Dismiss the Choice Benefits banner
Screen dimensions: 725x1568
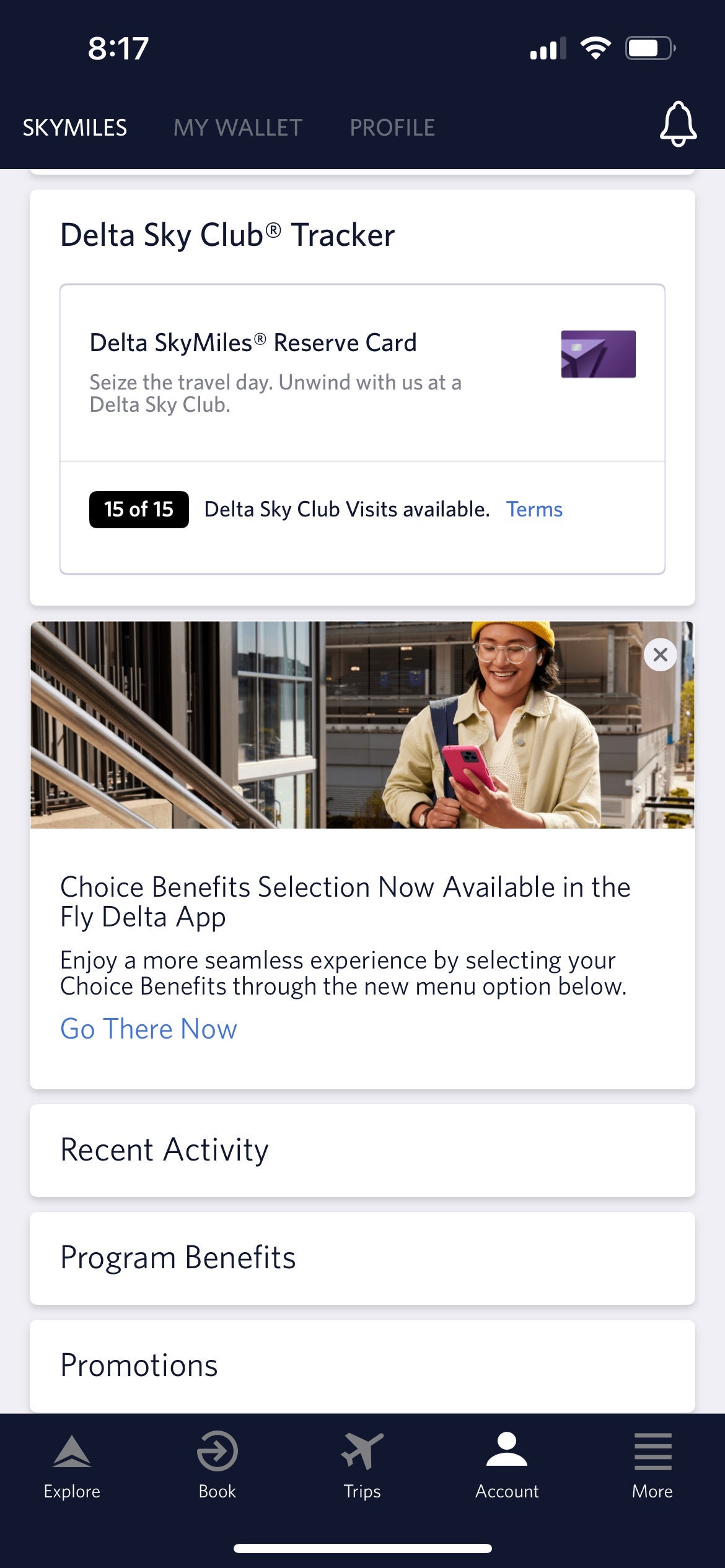[x=659, y=655]
